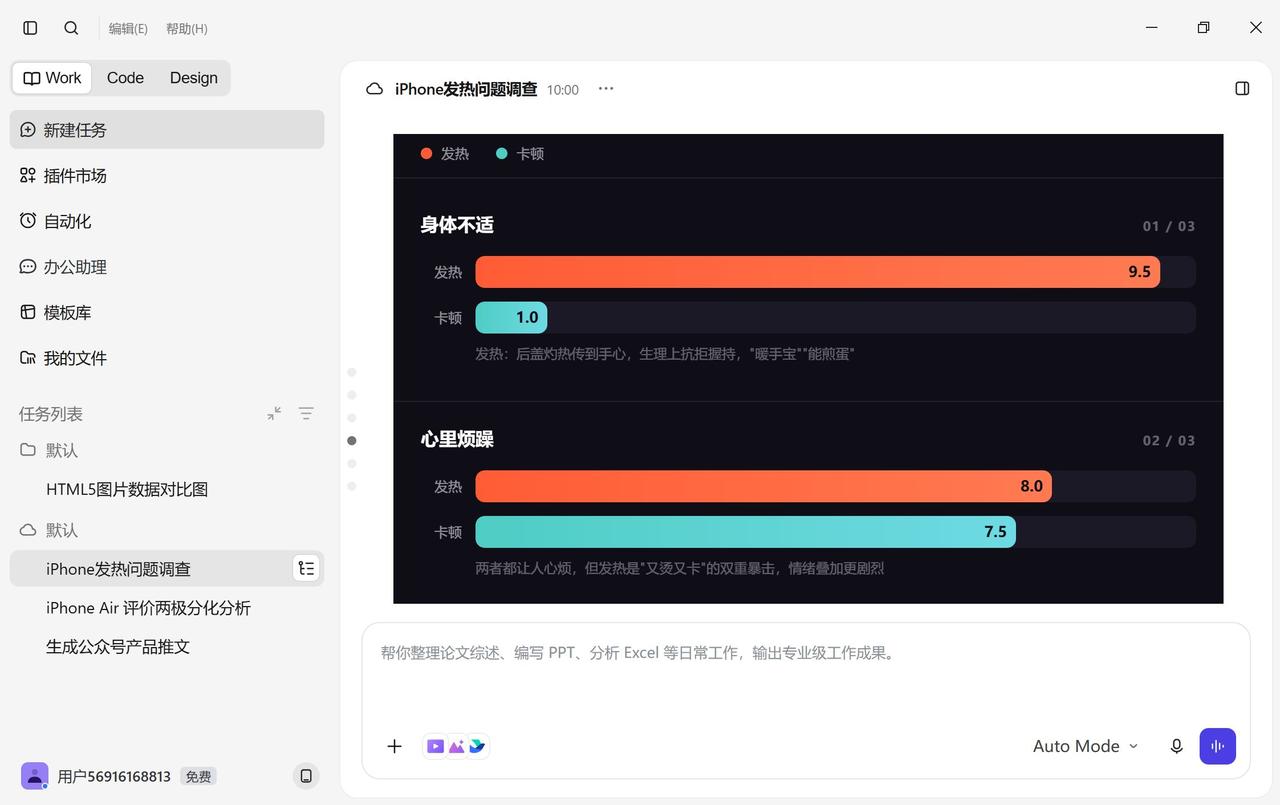Open the mobile device icon near user name
Image resolution: width=1280 pixels, height=805 pixels.
[x=306, y=776]
